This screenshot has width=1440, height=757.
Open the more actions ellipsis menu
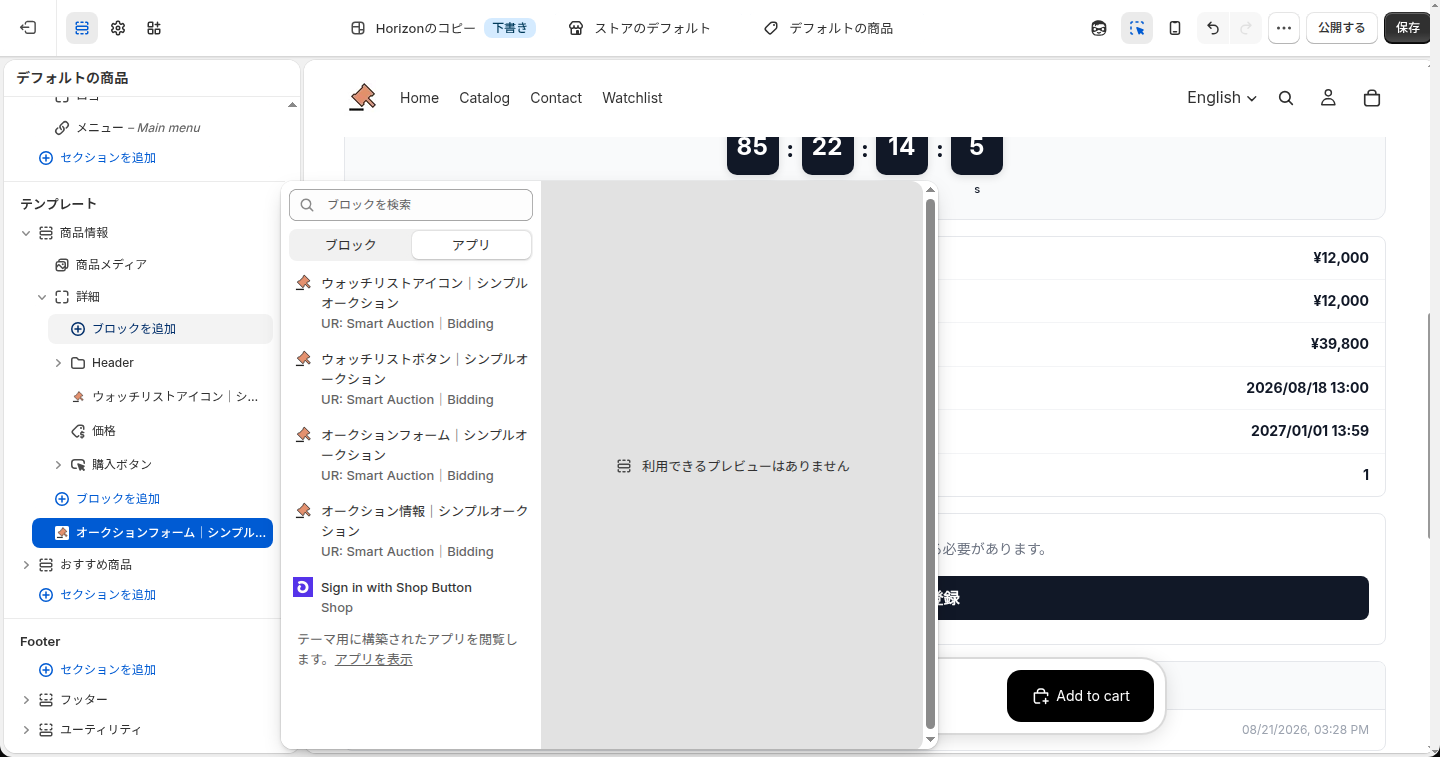click(x=1284, y=28)
